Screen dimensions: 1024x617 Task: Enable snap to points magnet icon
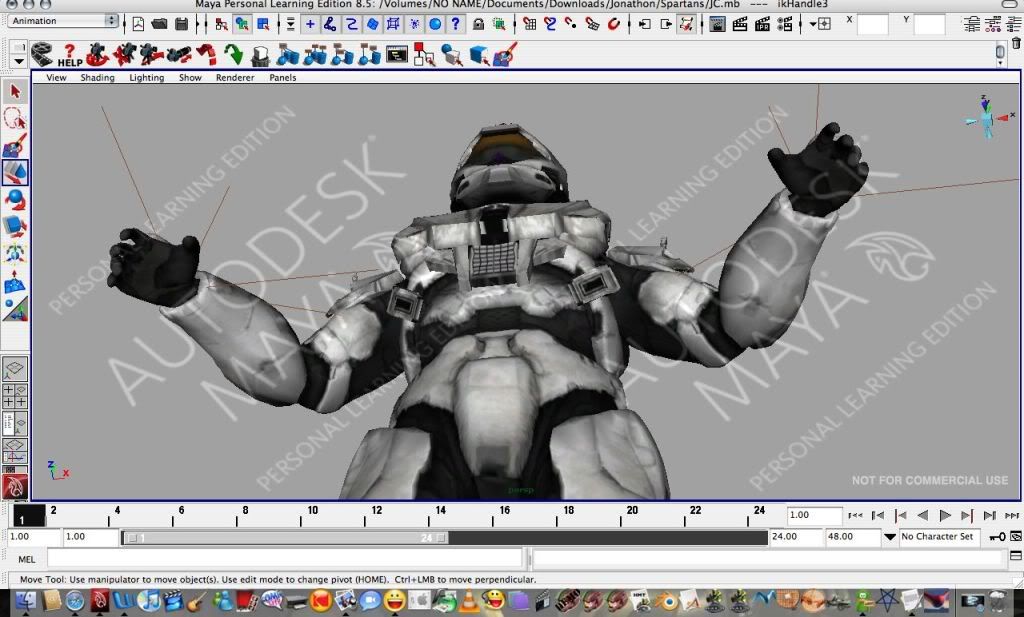(x=571, y=24)
